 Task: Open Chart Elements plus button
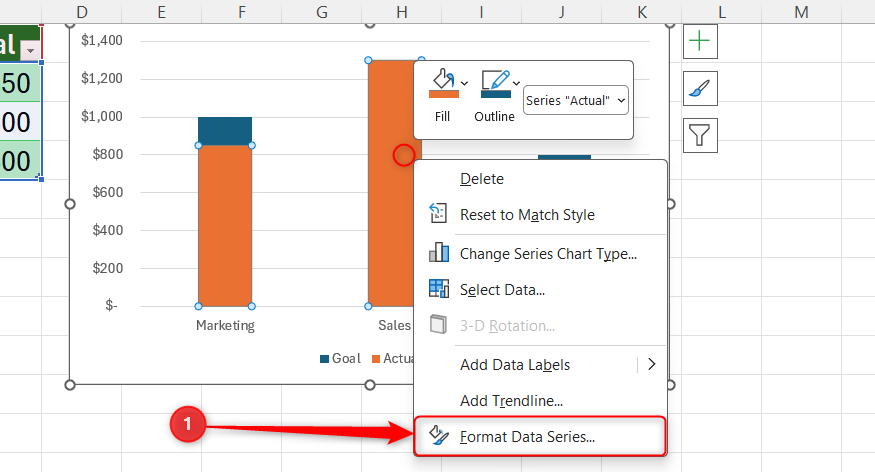(700, 41)
